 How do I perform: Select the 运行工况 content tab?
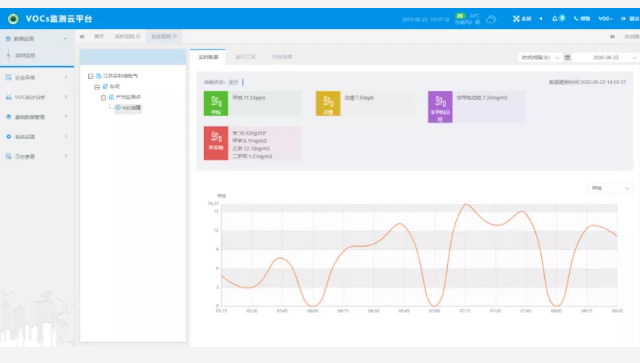click(245, 57)
